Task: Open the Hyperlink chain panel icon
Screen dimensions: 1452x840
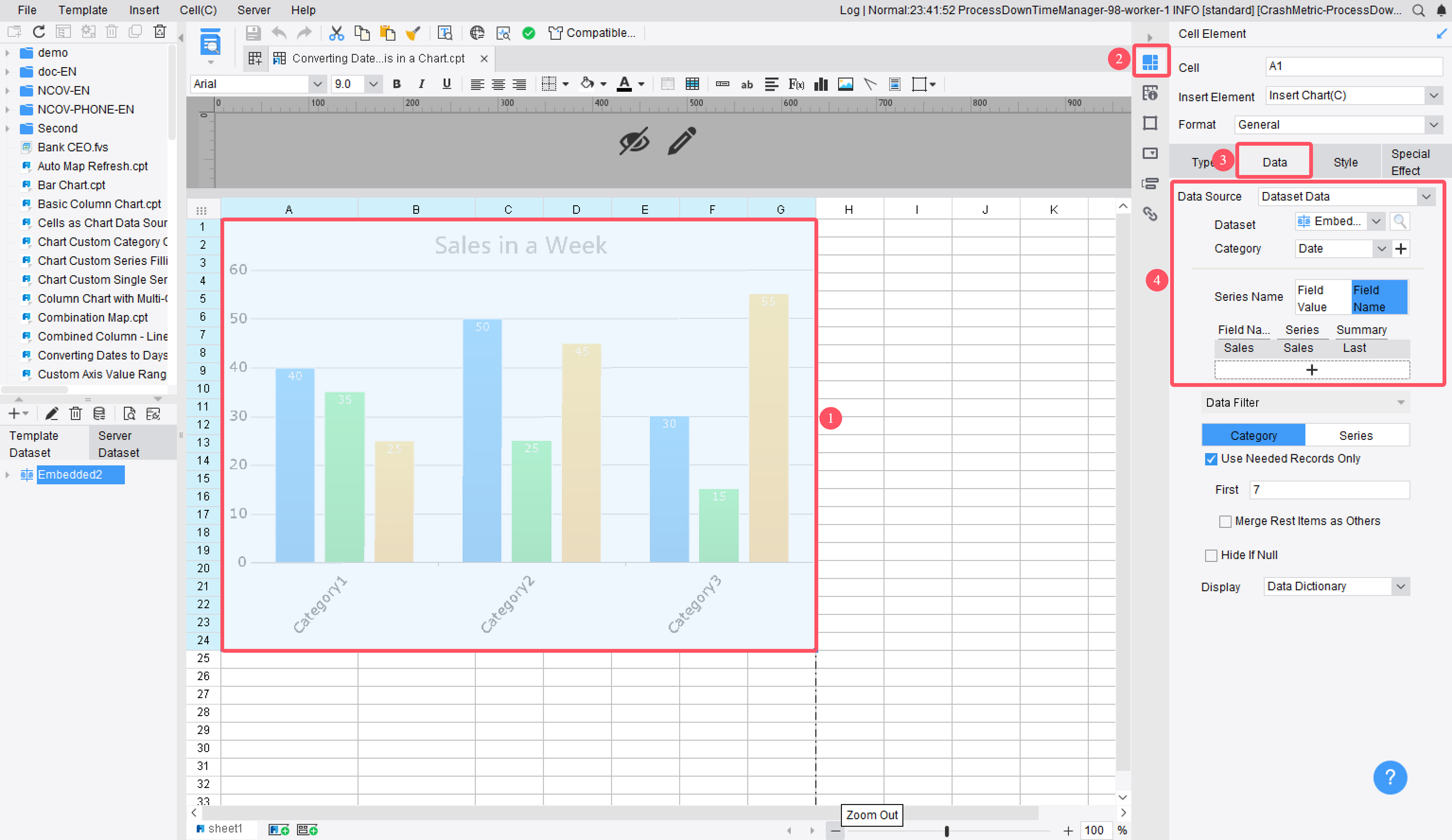Action: click(1150, 214)
